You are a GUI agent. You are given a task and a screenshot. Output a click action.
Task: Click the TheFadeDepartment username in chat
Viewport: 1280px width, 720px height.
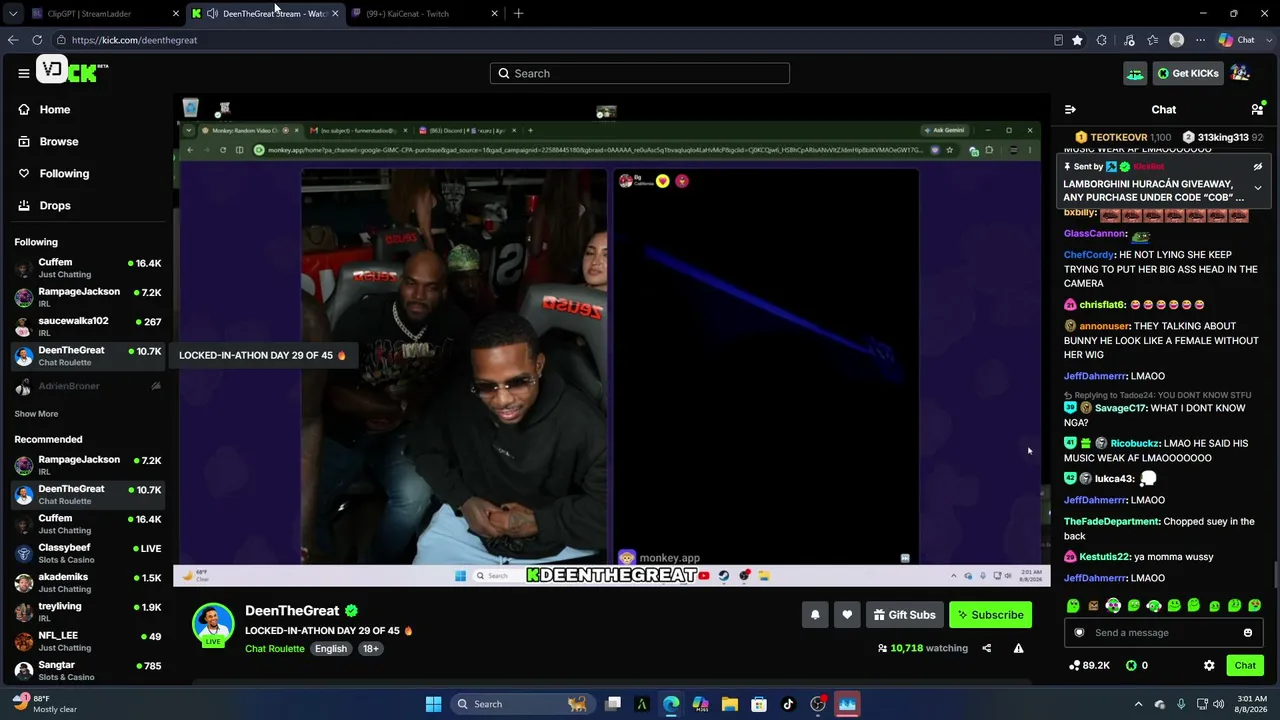tap(1109, 522)
